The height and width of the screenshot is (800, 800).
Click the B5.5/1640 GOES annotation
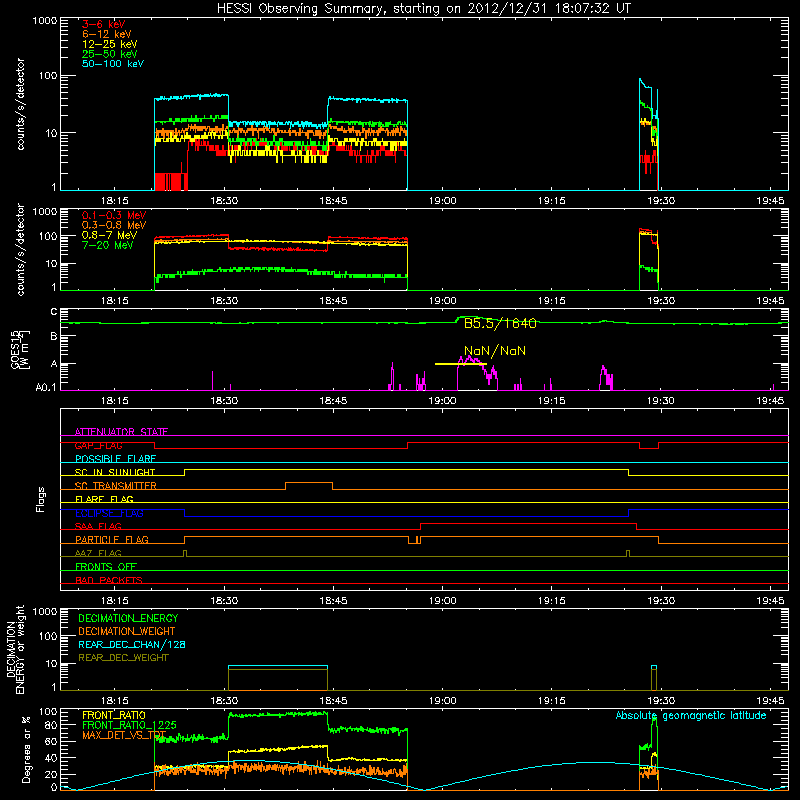point(500,323)
